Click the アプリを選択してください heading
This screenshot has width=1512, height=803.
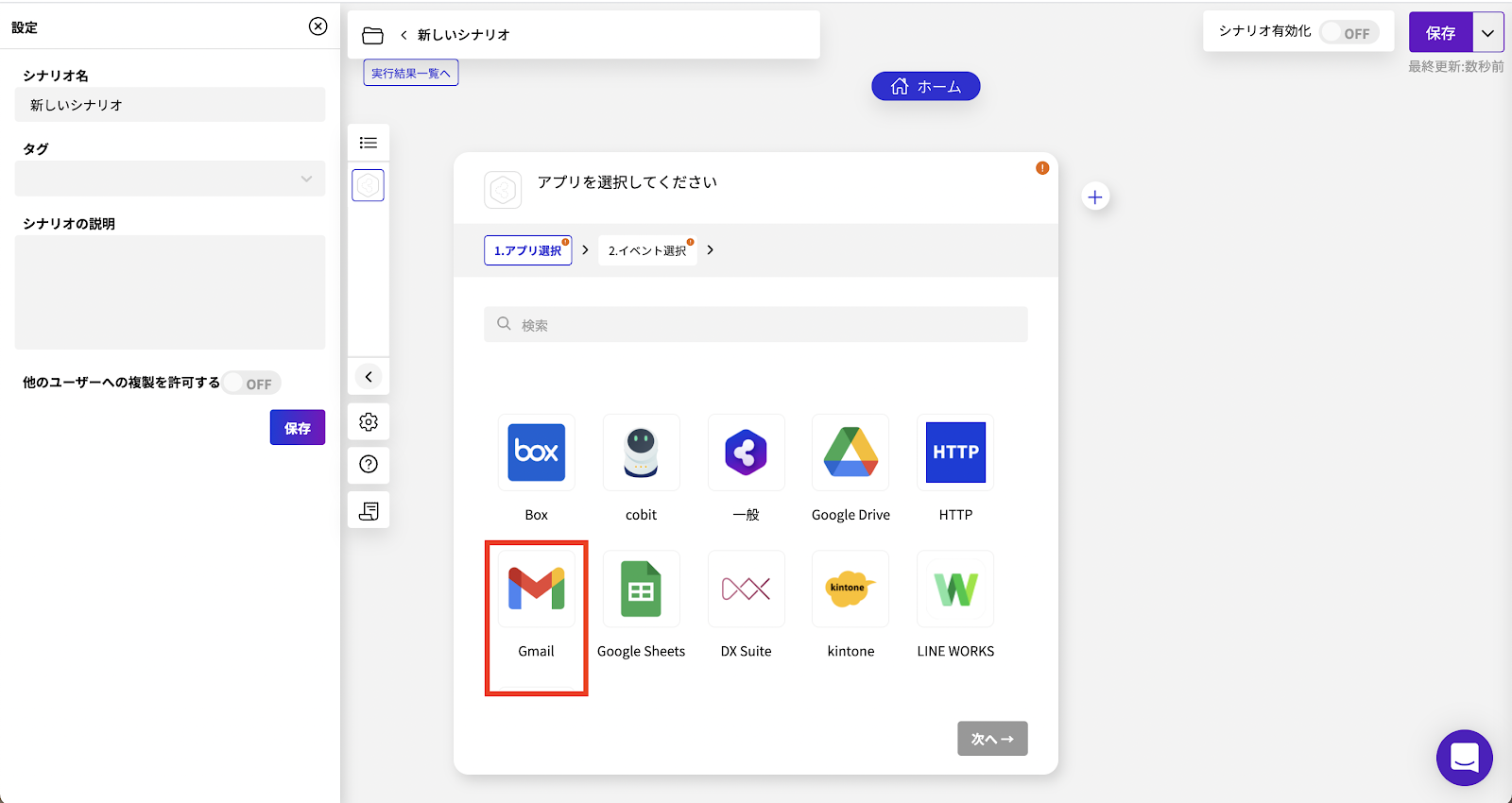tap(627, 182)
